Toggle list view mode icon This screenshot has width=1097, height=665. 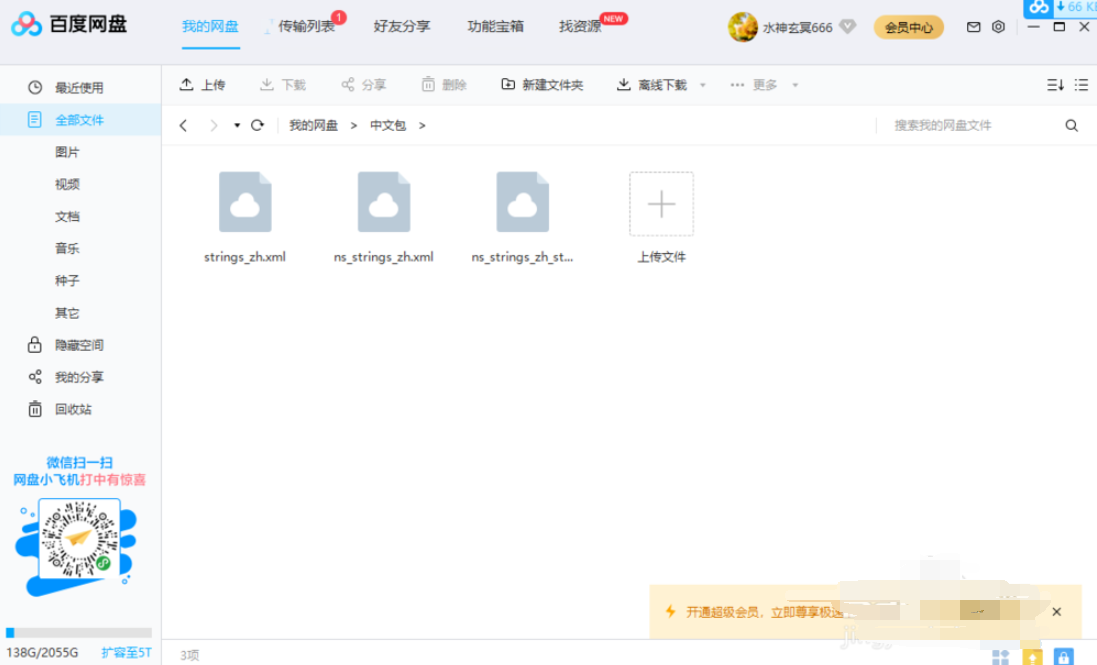[x=1081, y=85]
